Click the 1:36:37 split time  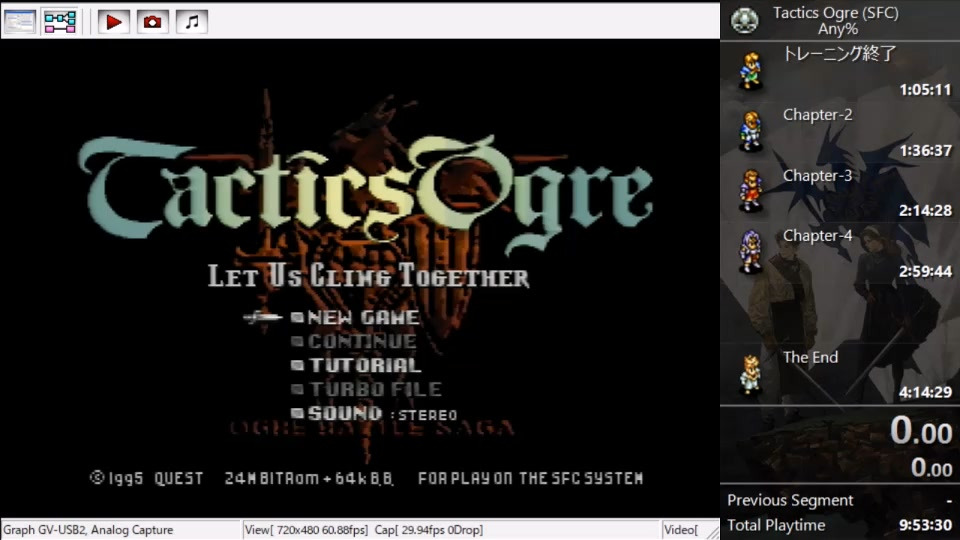click(x=925, y=151)
